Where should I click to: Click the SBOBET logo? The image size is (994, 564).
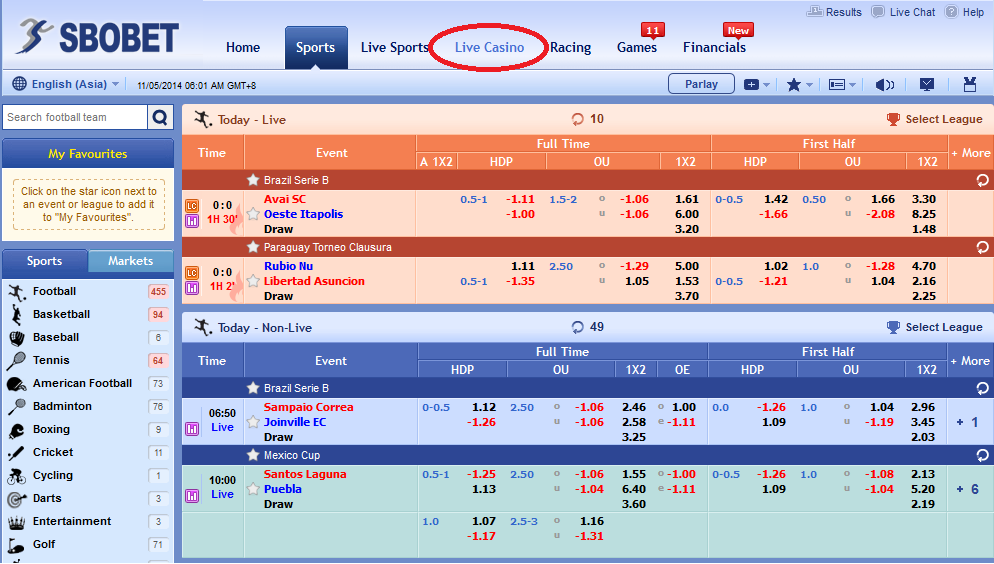98,37
